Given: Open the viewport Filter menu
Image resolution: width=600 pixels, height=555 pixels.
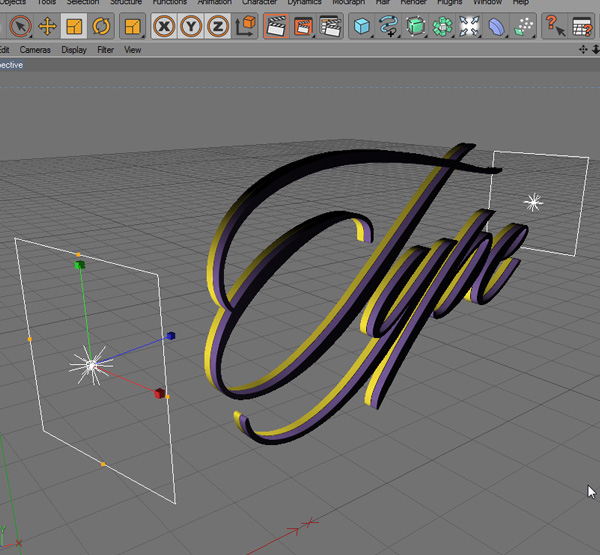Looking at the screenshot, I should [105, 49].
